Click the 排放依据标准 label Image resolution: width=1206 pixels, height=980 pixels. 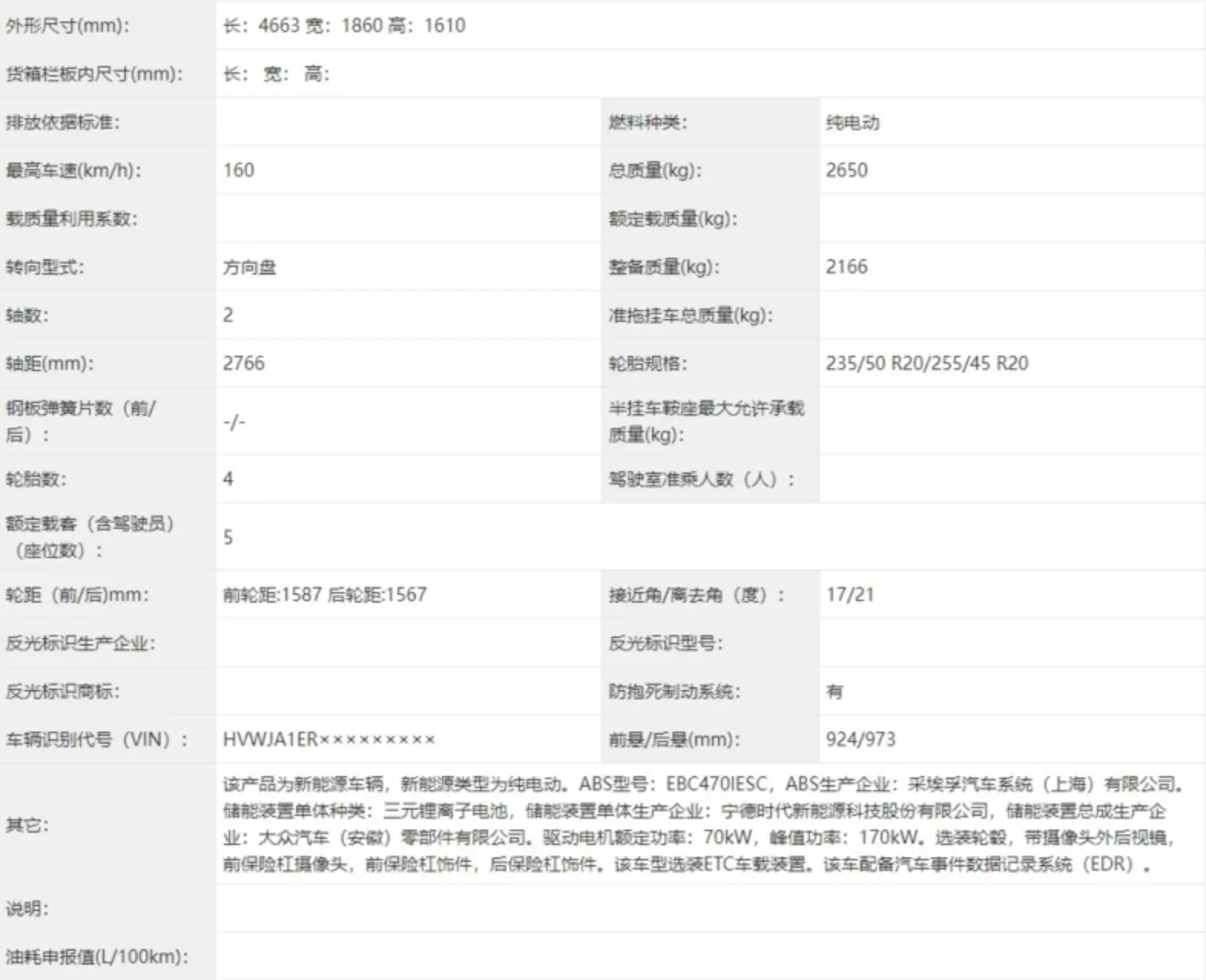coord(62,122)
